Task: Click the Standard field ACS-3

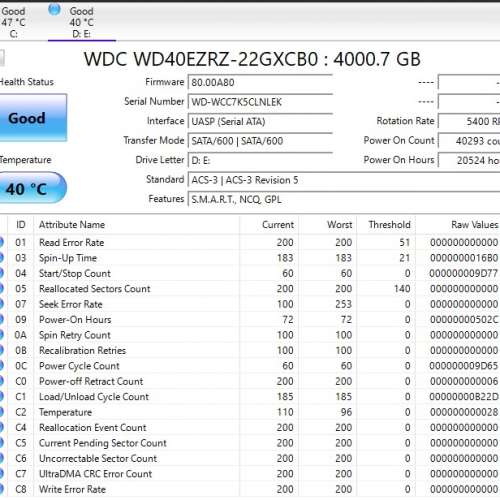Action: click(x=344, y=180)
